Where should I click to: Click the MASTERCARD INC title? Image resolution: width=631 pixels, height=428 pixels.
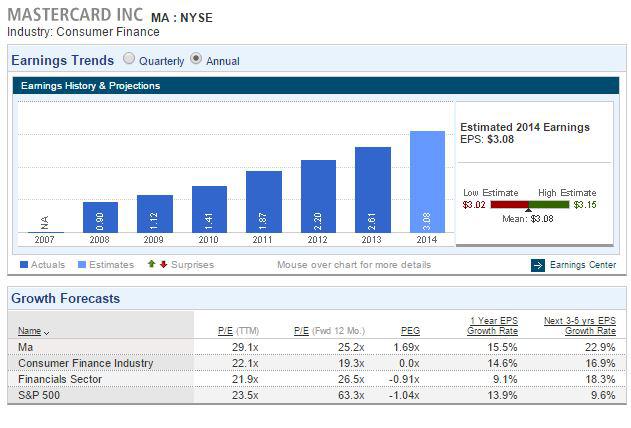click(x=75, y=15)
